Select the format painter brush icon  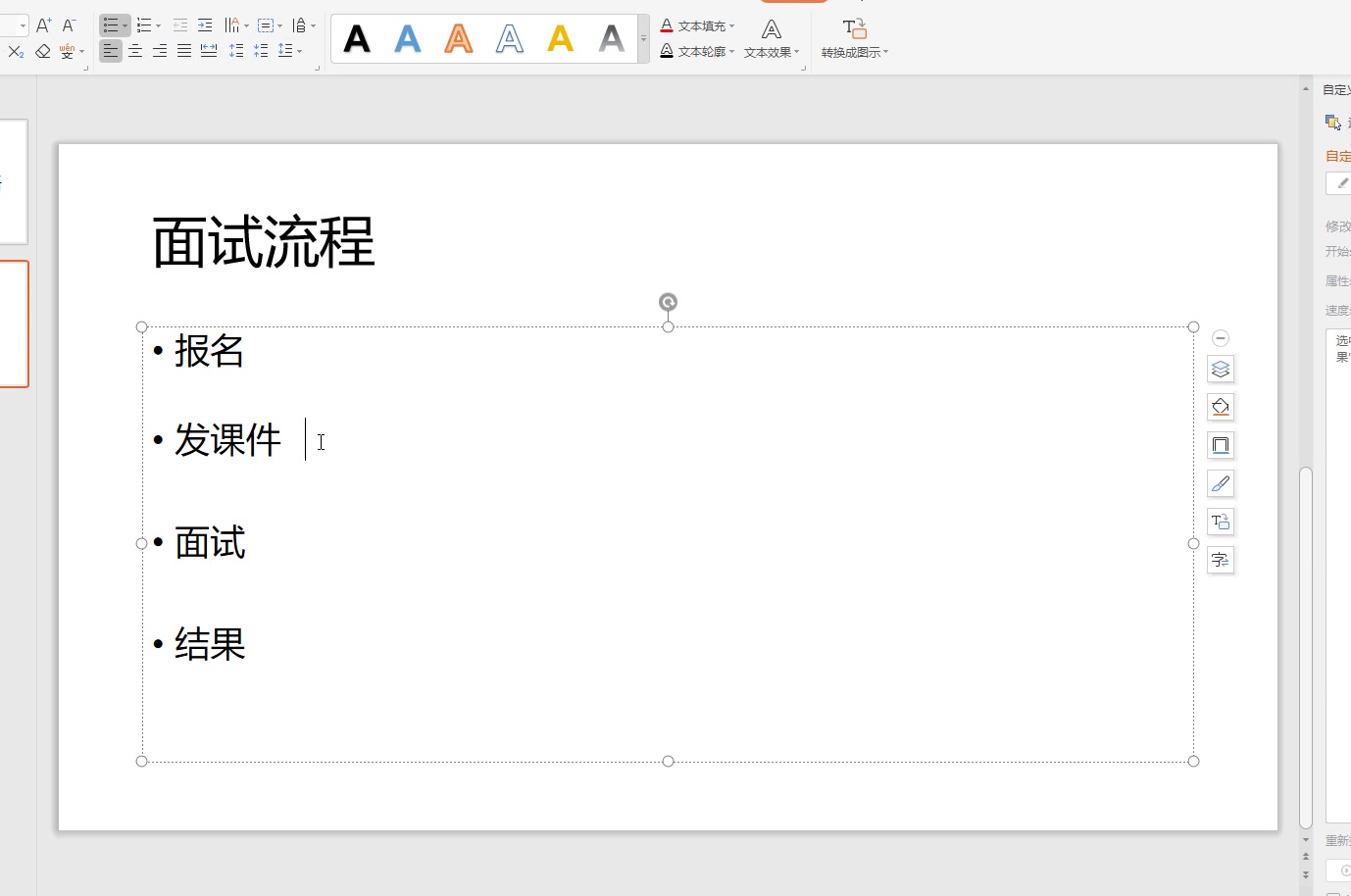(1221, 483)
